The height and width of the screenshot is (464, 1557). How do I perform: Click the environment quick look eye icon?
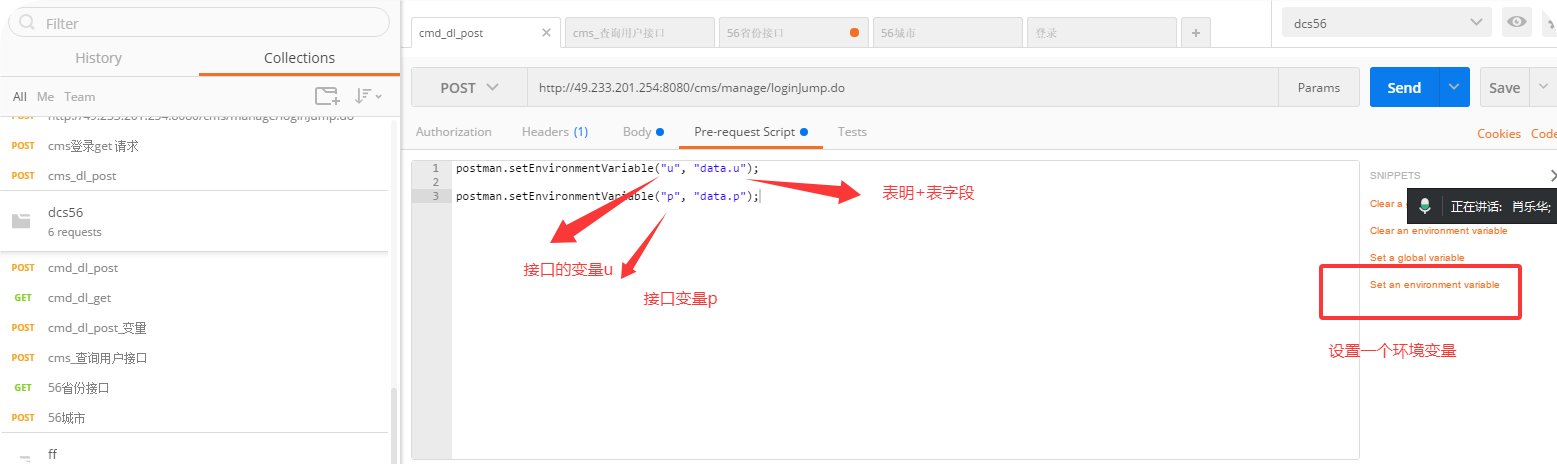coord(1517,22)
